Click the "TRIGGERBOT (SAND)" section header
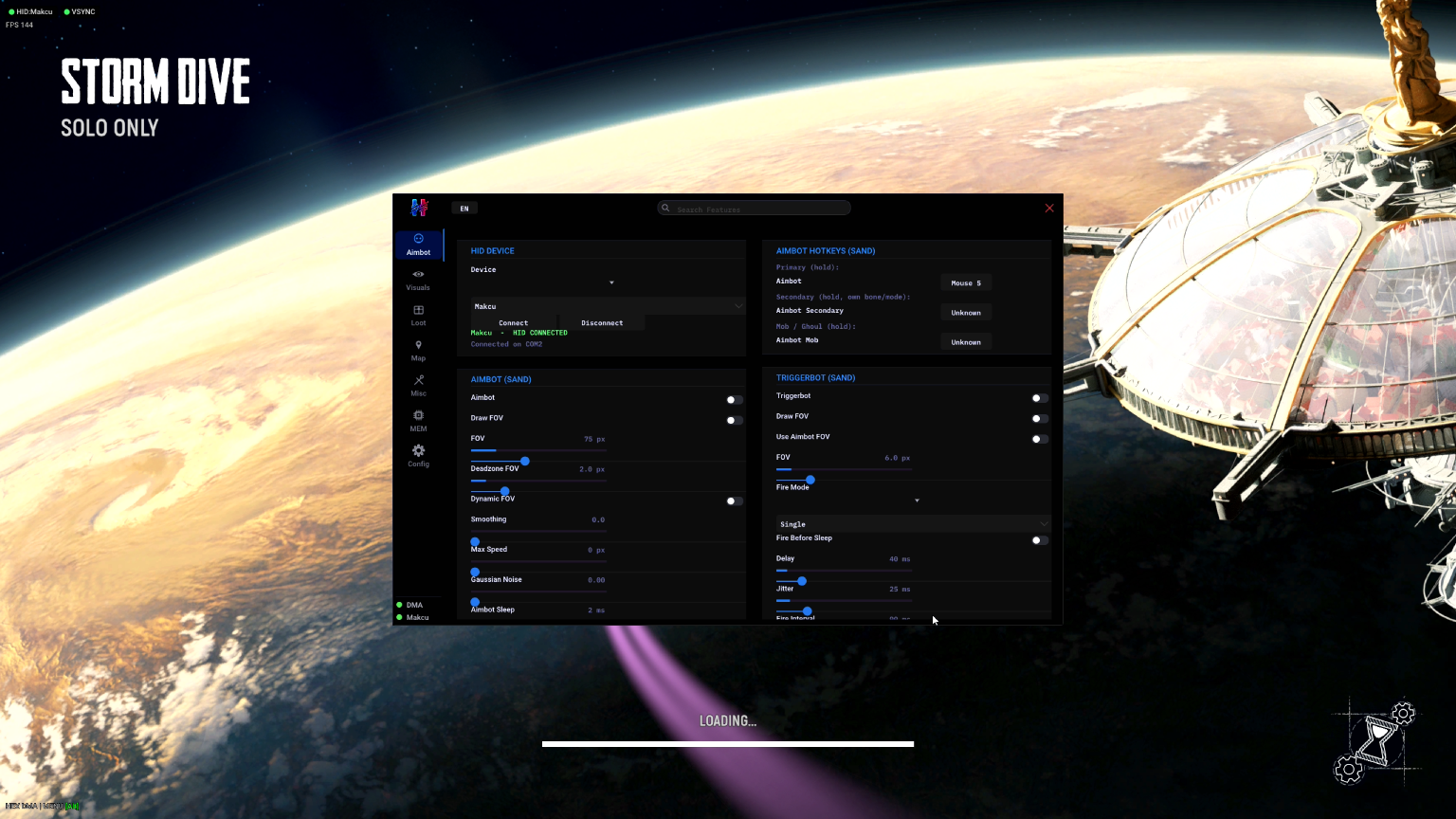This screenshot has height=819, width=1456. click(x=816, y=377)
